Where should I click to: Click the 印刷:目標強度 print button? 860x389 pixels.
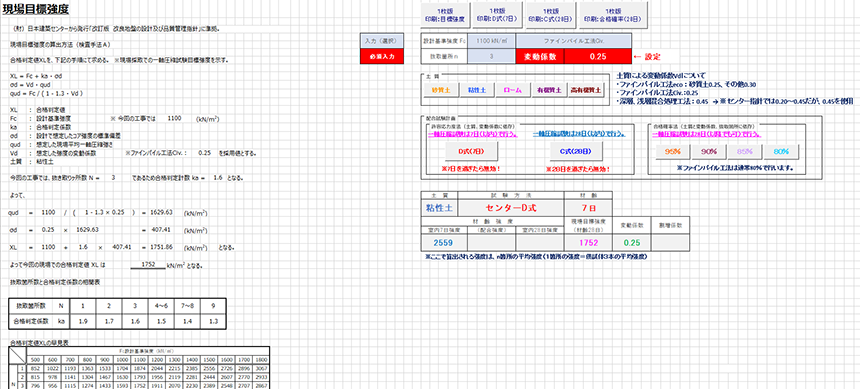coord(445,15)
